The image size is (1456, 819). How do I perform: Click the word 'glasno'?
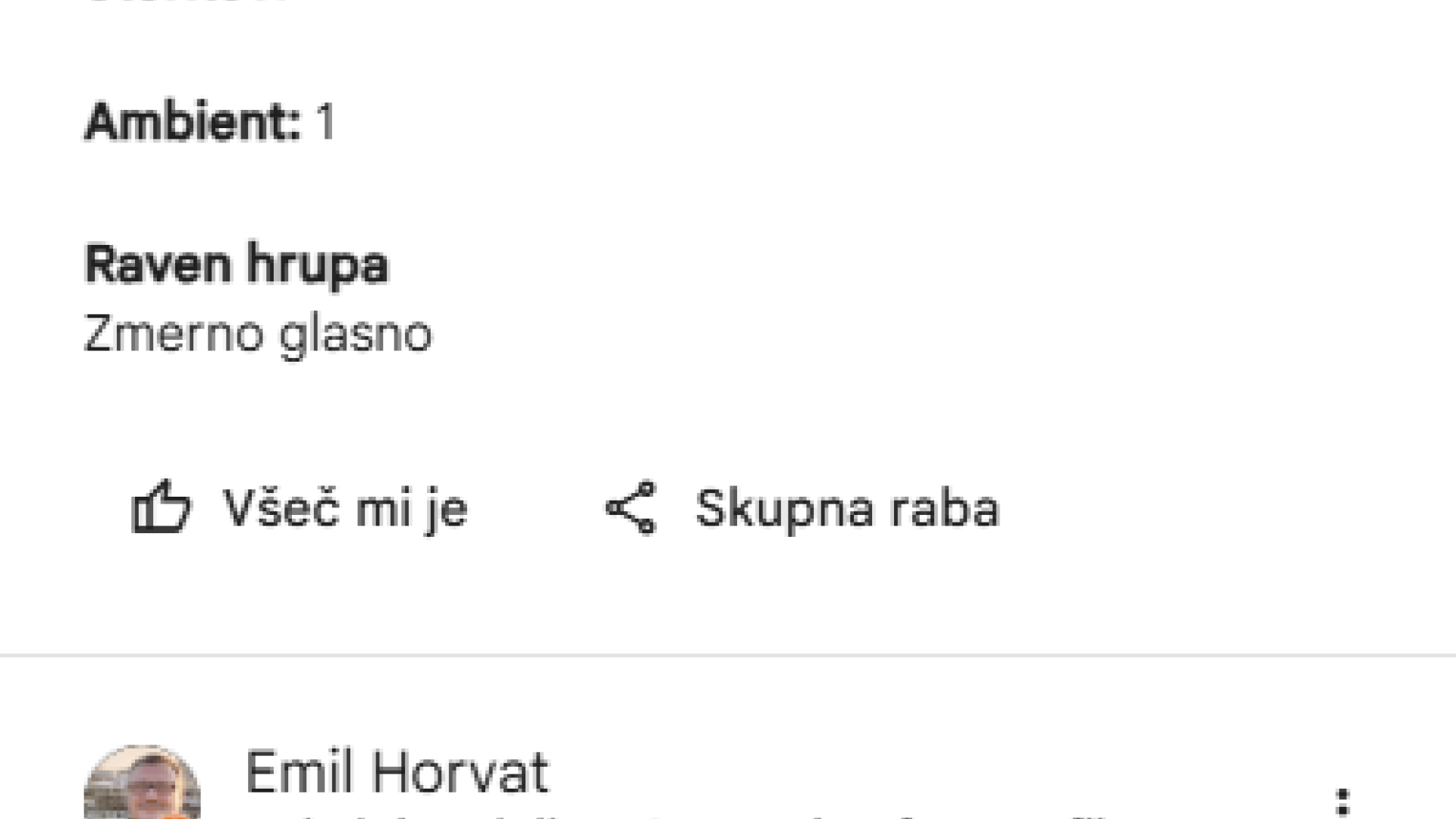[x=356, y=334]
